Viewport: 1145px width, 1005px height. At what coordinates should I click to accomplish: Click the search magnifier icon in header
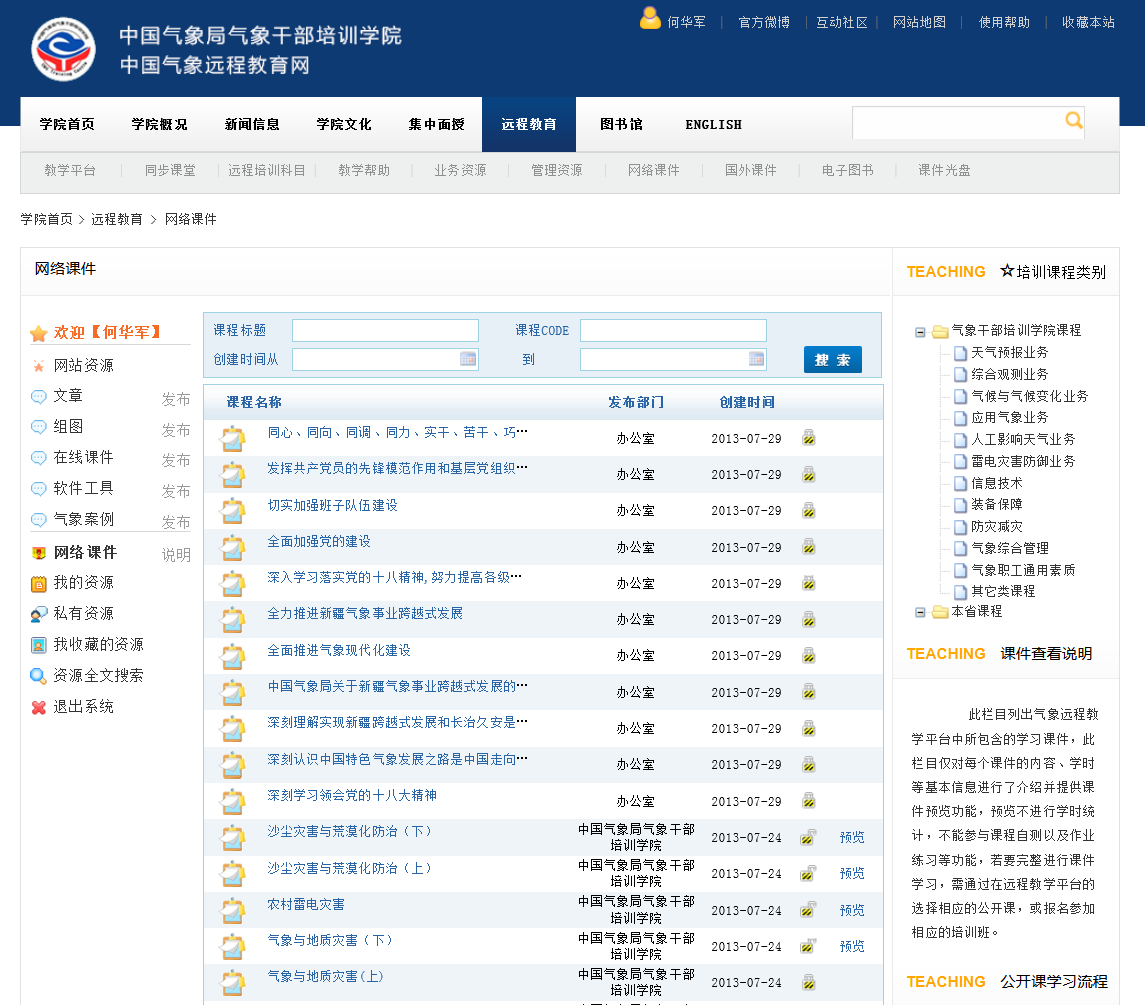1074,121
